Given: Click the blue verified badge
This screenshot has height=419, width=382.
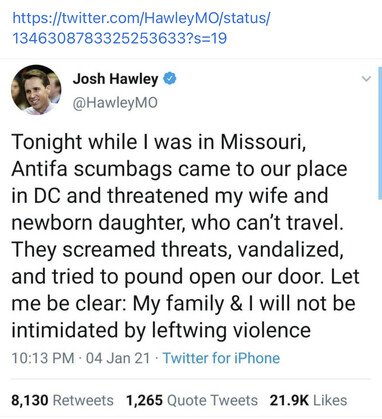Looking at the screenshot, I should point(170,79).
